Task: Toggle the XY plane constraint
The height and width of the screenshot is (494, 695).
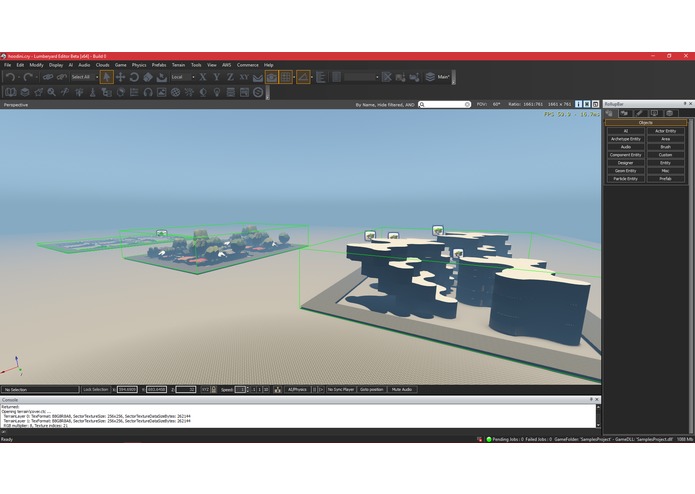Action: [244, 77]
